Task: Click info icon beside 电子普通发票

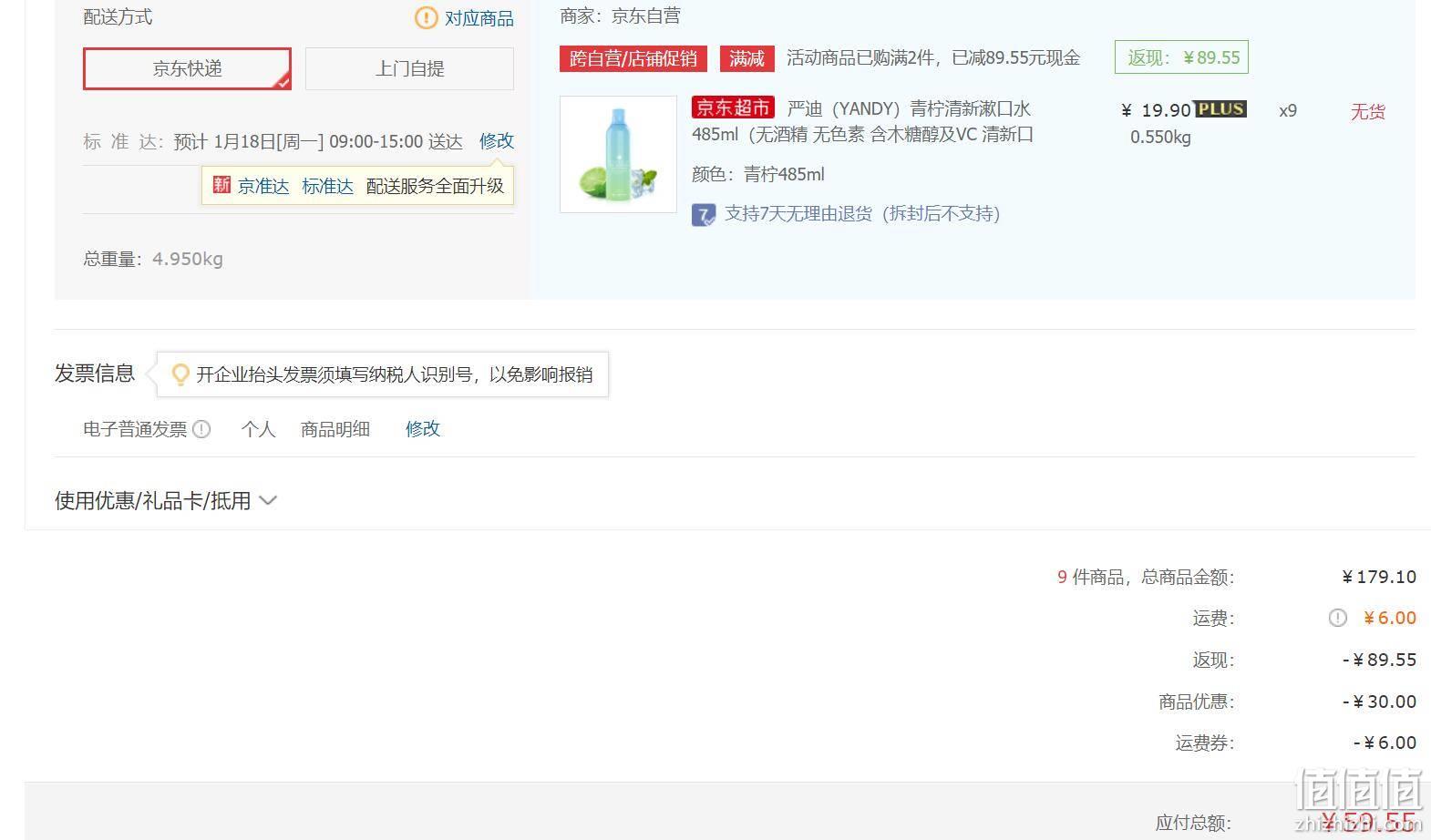Action: pos(201,428)
